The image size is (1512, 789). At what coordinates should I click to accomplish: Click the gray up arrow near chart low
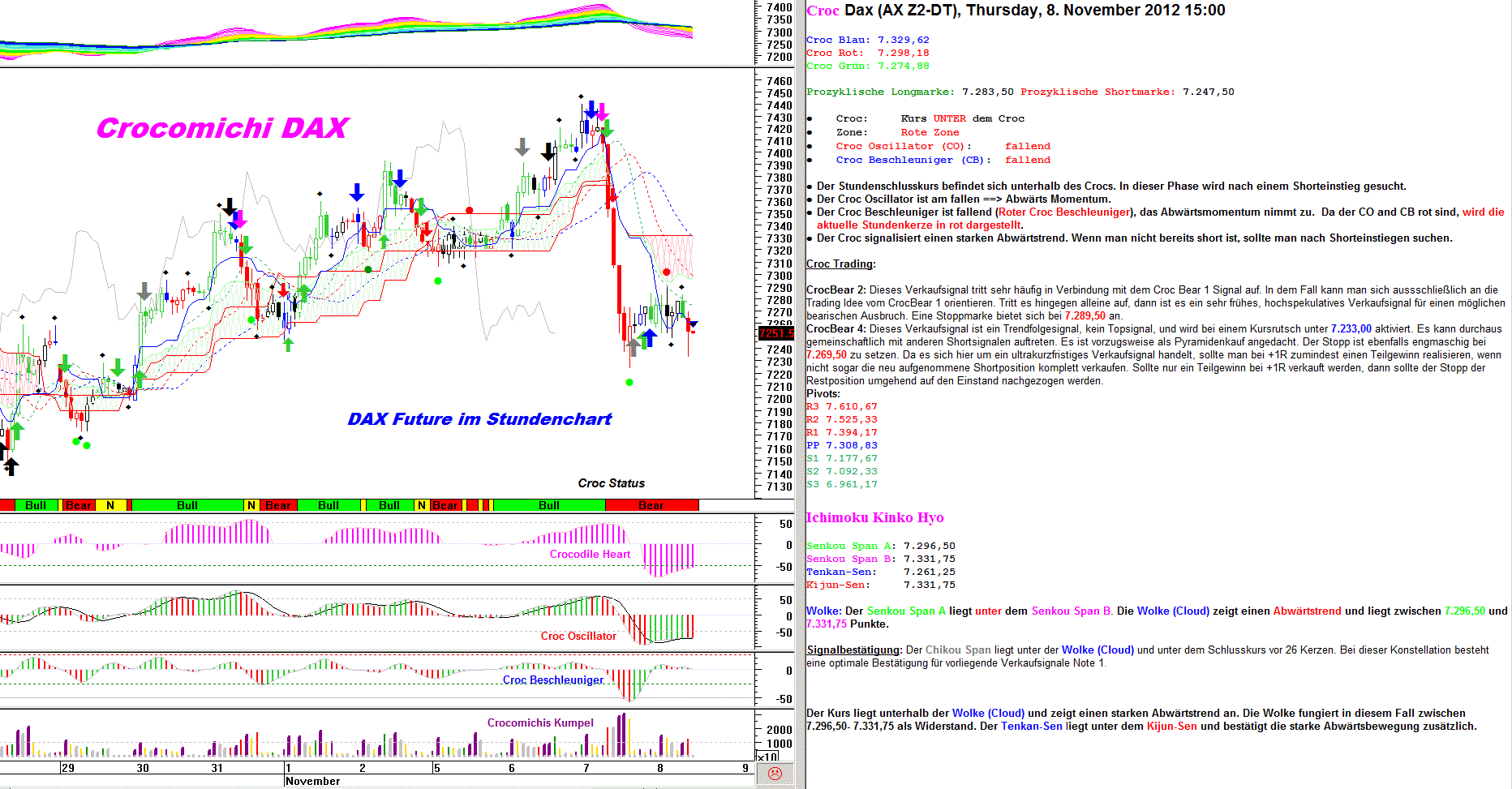633,348
